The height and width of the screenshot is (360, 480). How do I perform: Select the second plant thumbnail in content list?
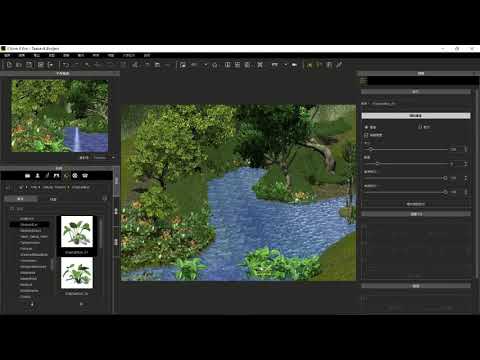77,273
